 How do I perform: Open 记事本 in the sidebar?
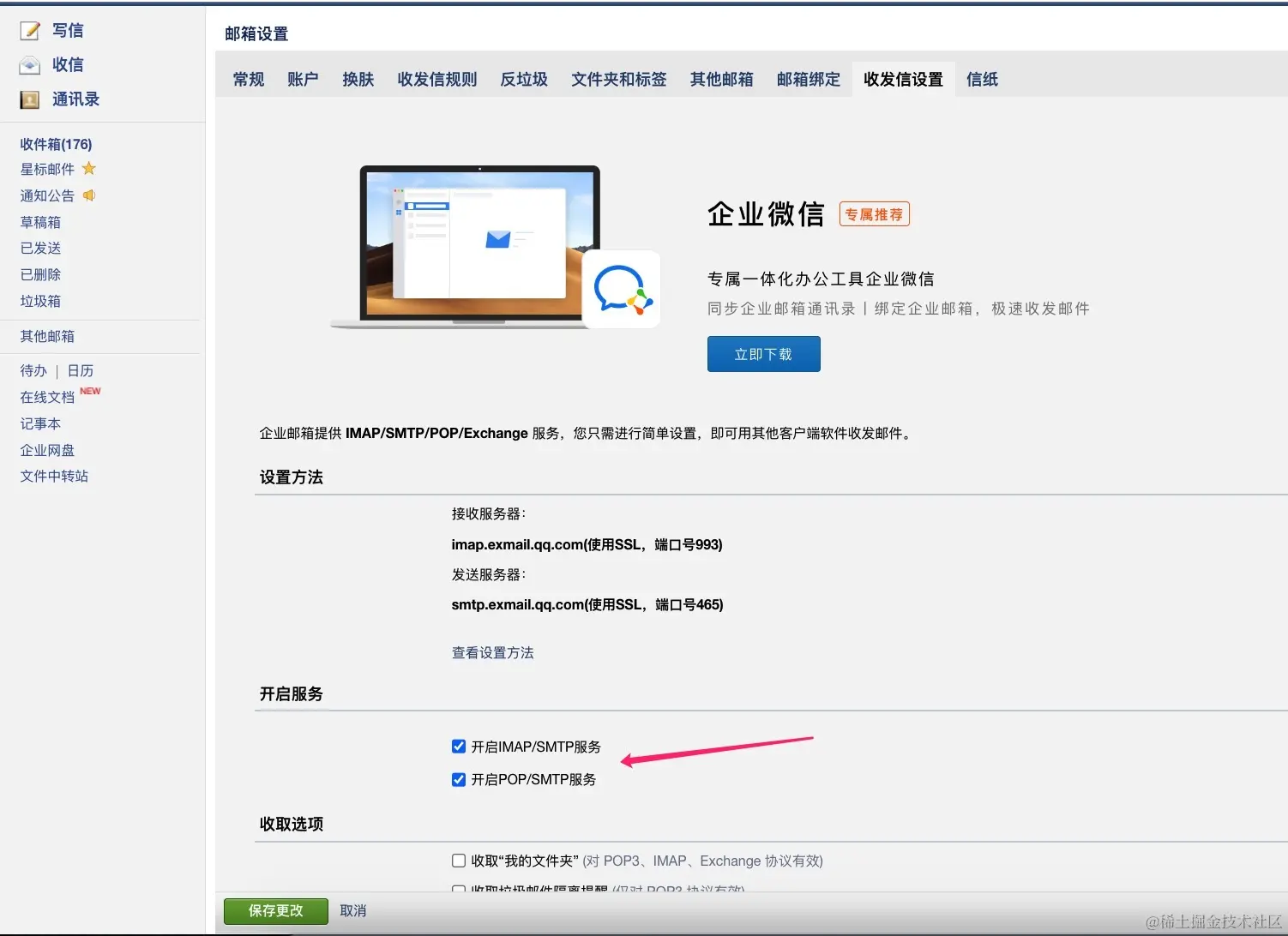click(40, 423)
